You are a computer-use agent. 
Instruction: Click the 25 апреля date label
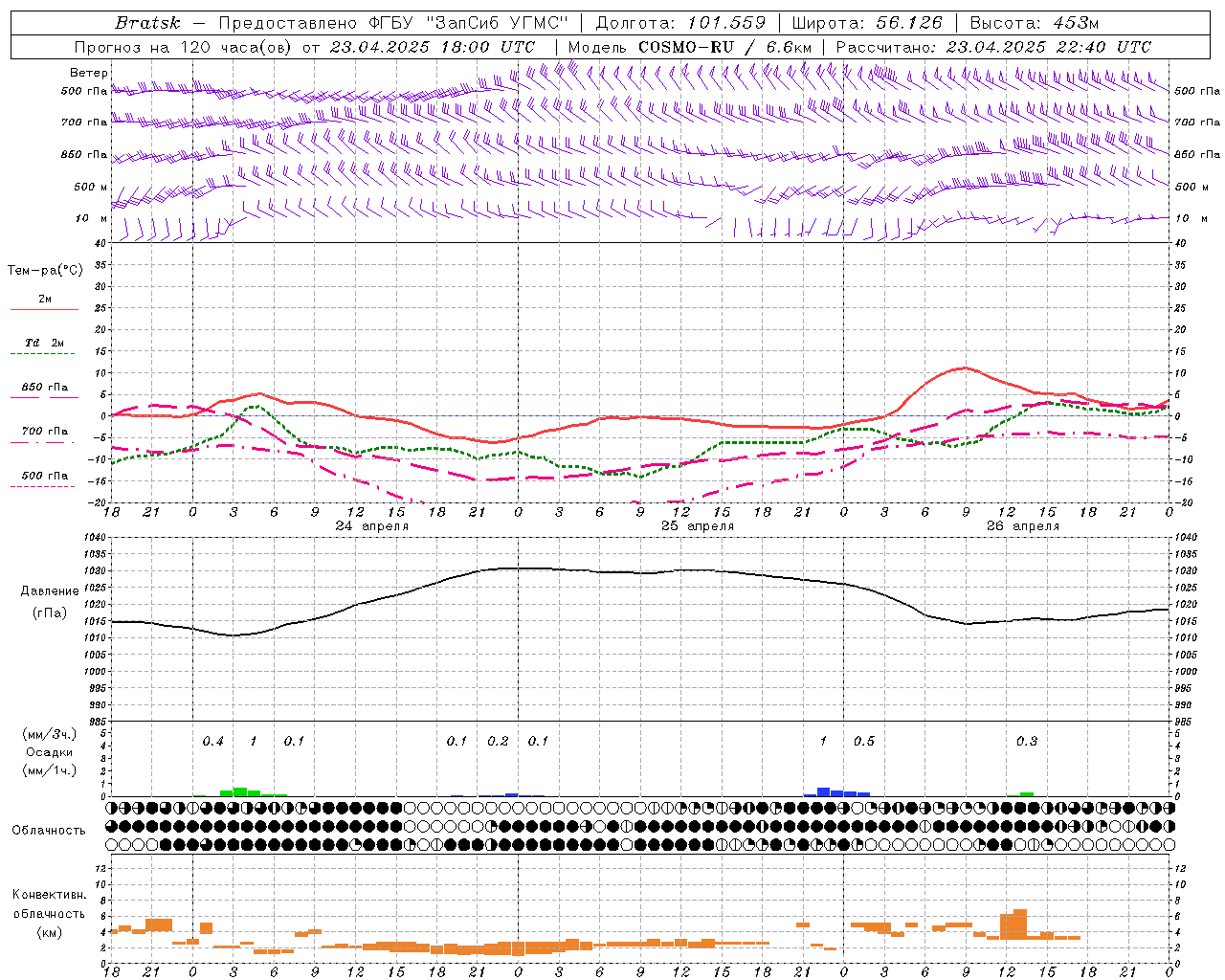tap(698, 526)
